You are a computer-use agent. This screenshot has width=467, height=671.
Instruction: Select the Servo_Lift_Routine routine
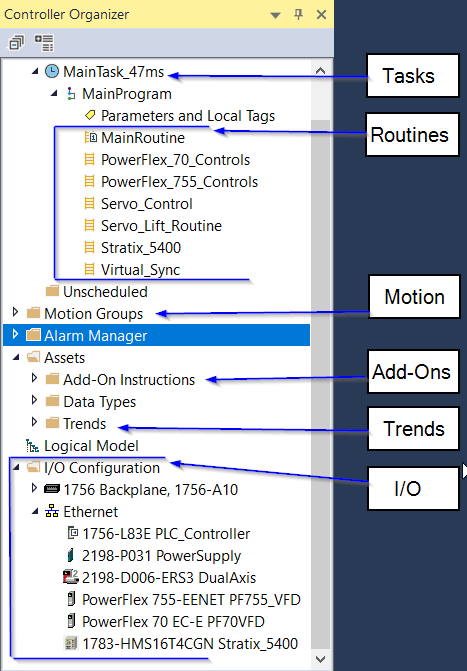tap(161, 226)
